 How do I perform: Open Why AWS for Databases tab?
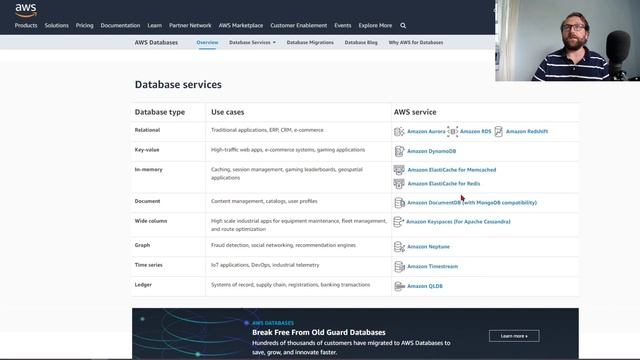416,42
